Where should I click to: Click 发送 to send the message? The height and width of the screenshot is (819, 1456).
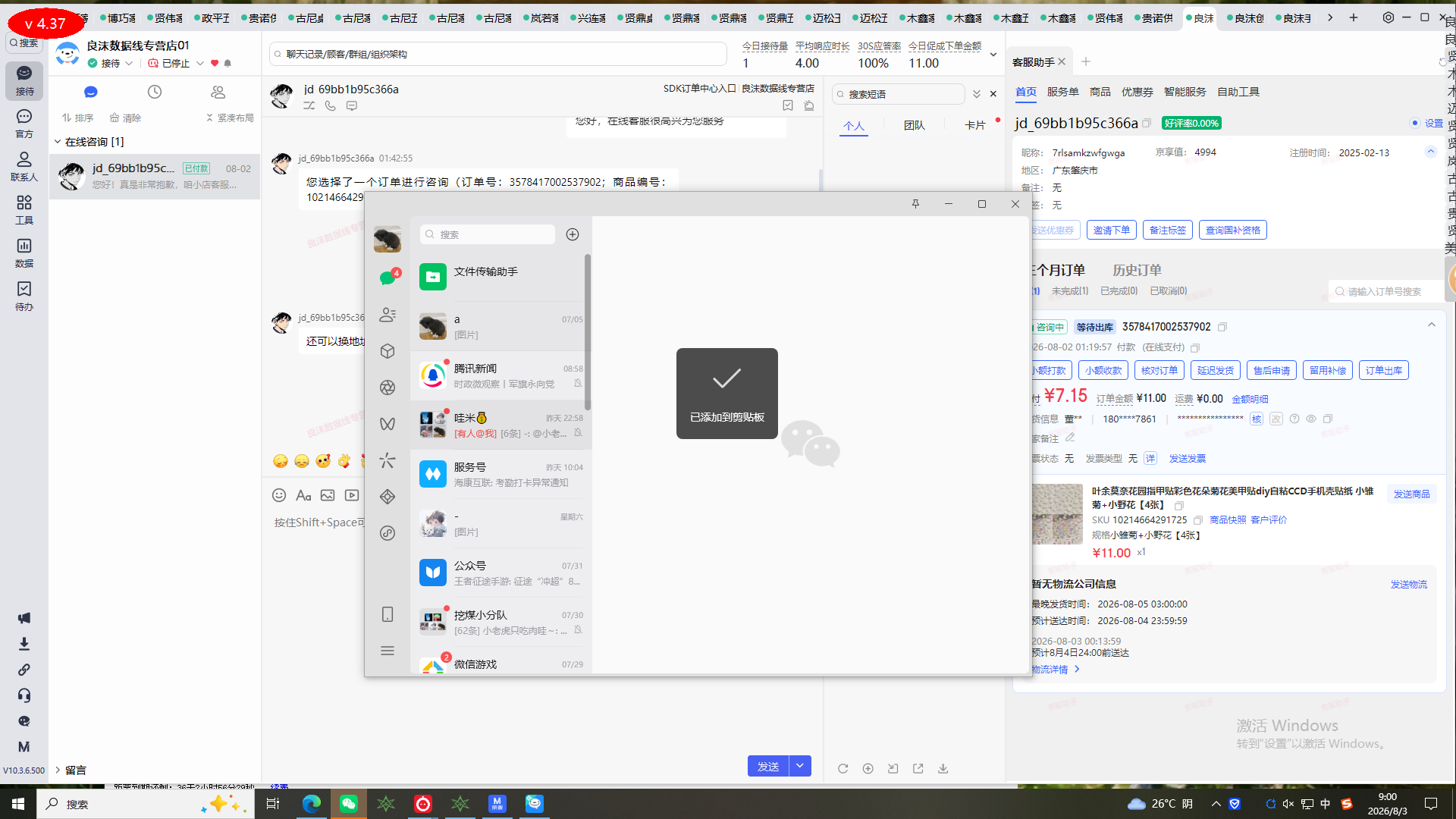pyautogui.click(x=768, y=766)
